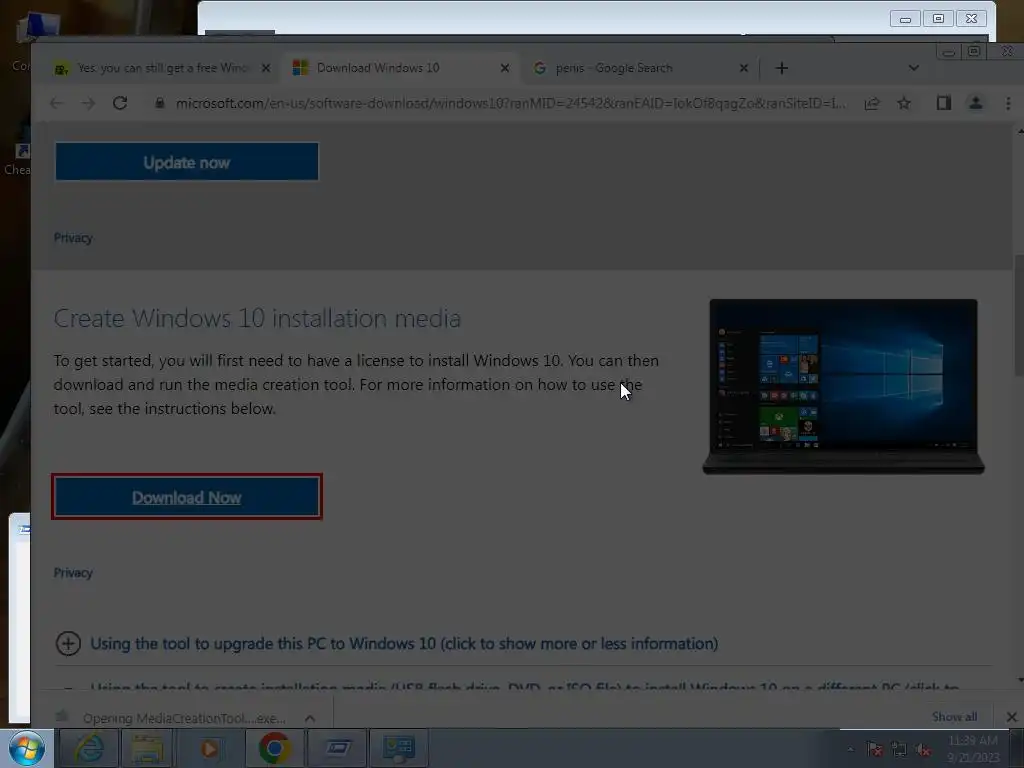The width and height of the screenshot is (1024, 768).
Task: Close the Download Windows 10 tab
Action: point(505,68)
